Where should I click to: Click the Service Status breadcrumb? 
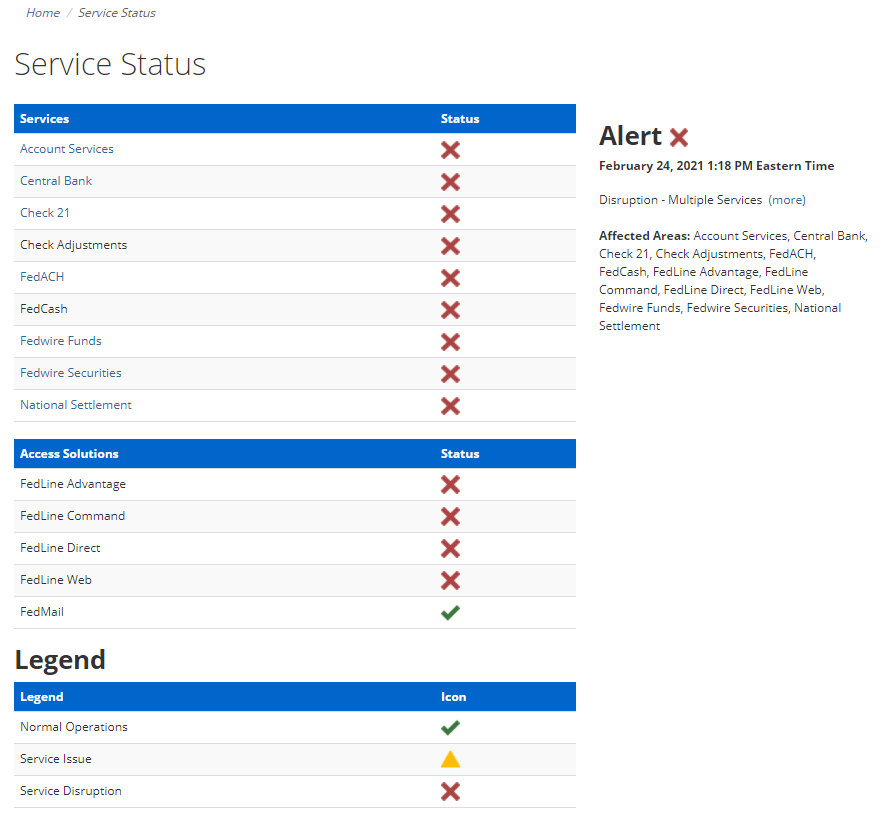click(116, 13)
